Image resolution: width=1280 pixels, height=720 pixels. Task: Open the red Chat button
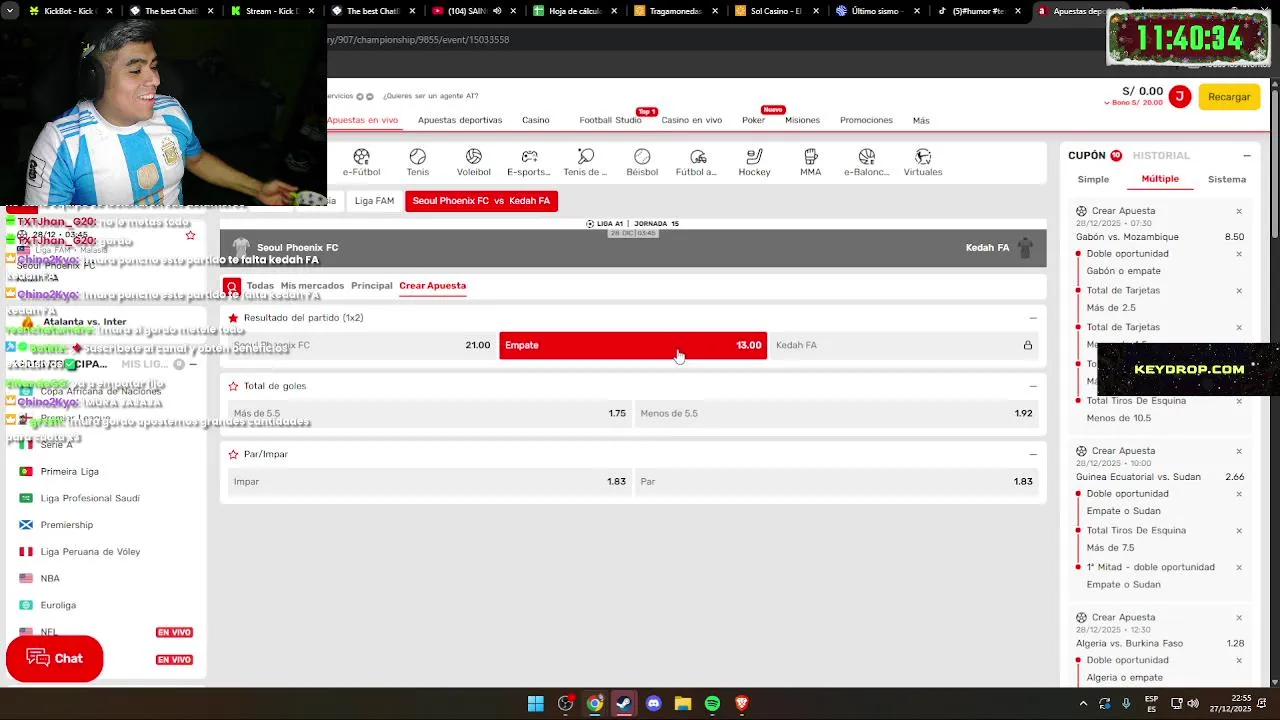pos(54,659)
